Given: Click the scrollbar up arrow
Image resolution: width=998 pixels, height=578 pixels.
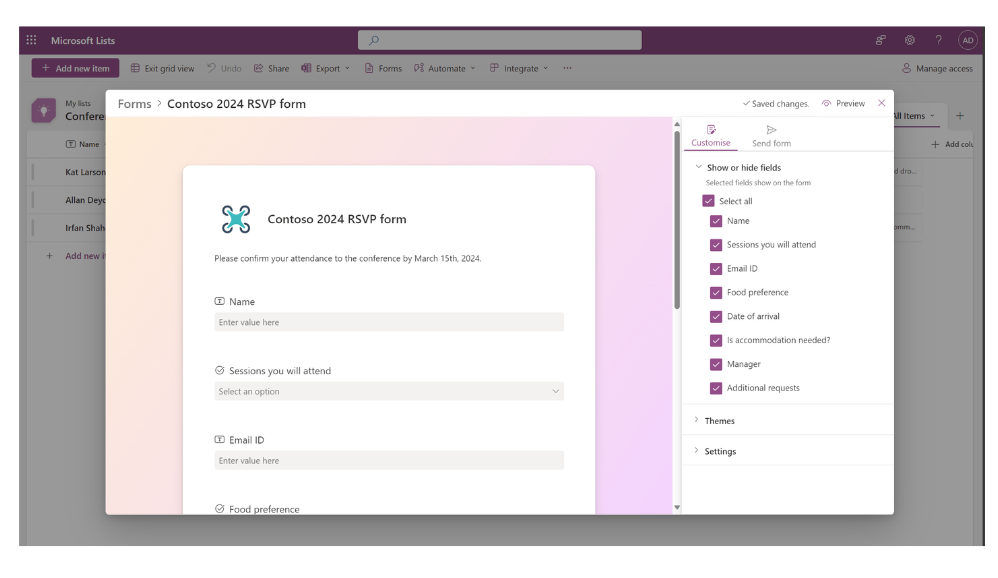Looking at the screenshot, I should [x=677, y=124].
